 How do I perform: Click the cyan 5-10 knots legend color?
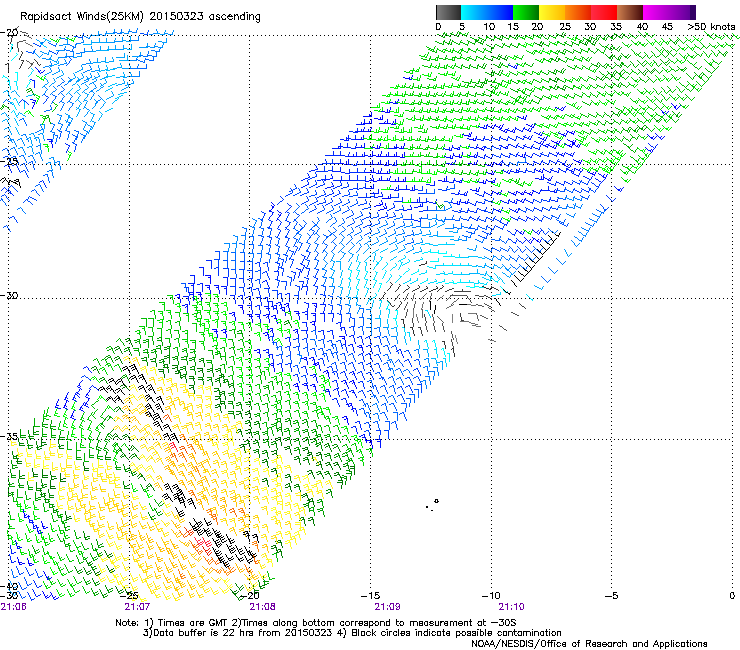[474, 12]
